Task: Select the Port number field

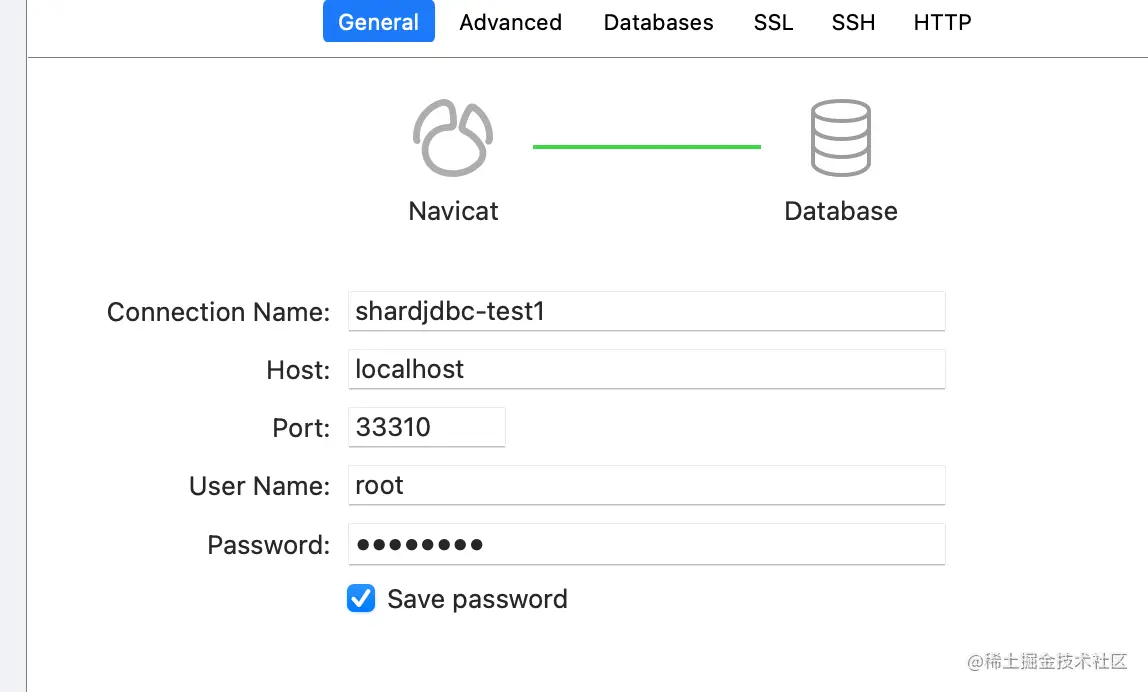Action: 426,428
